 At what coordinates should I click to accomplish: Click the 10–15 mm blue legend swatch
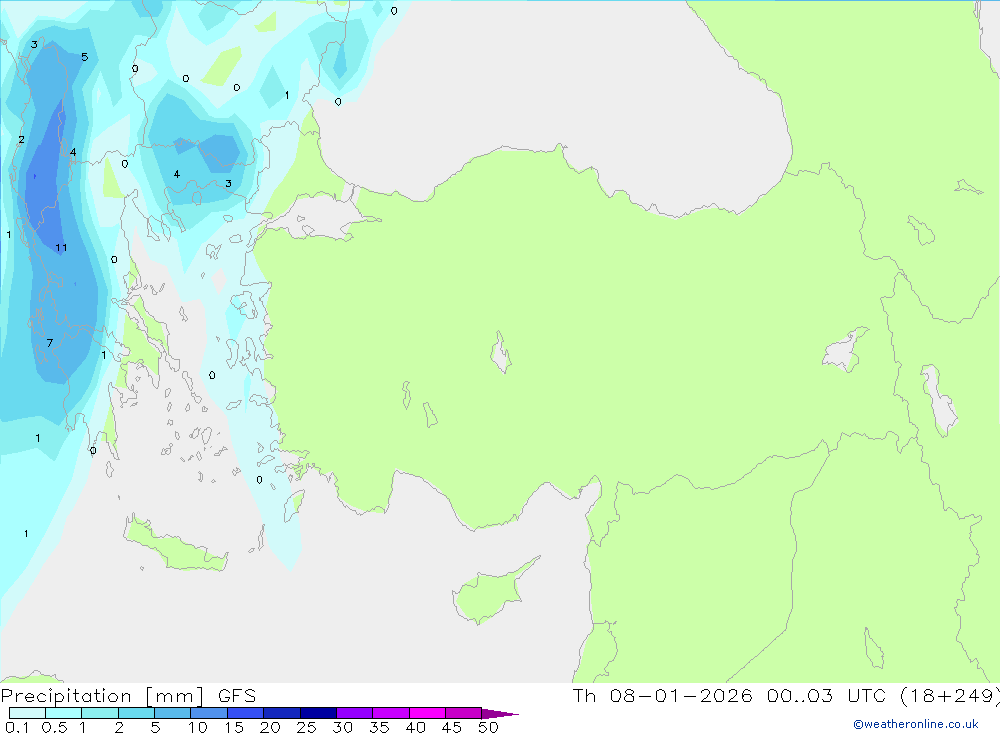coord(209,713)
